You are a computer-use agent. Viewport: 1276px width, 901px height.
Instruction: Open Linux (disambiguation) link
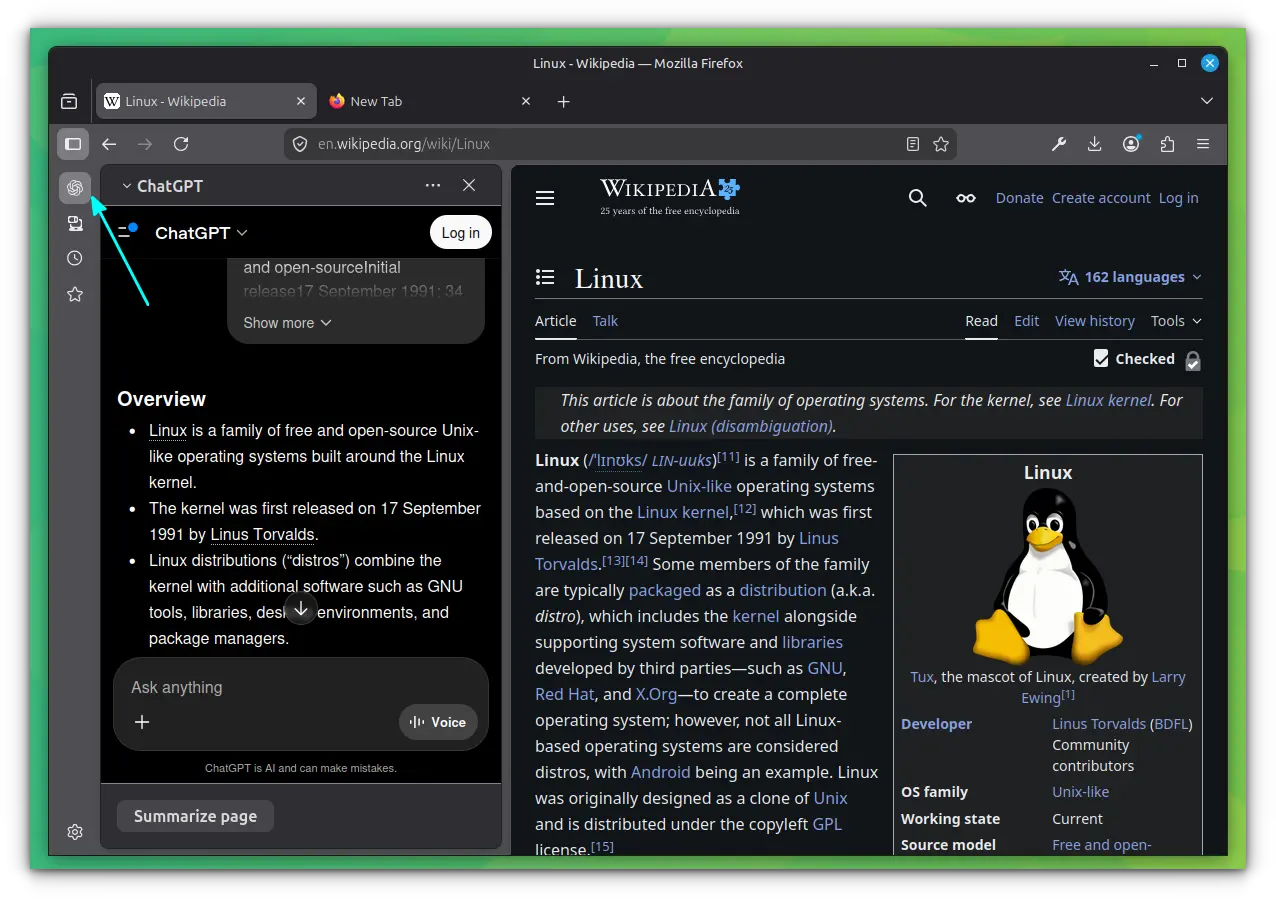[750, 426]
